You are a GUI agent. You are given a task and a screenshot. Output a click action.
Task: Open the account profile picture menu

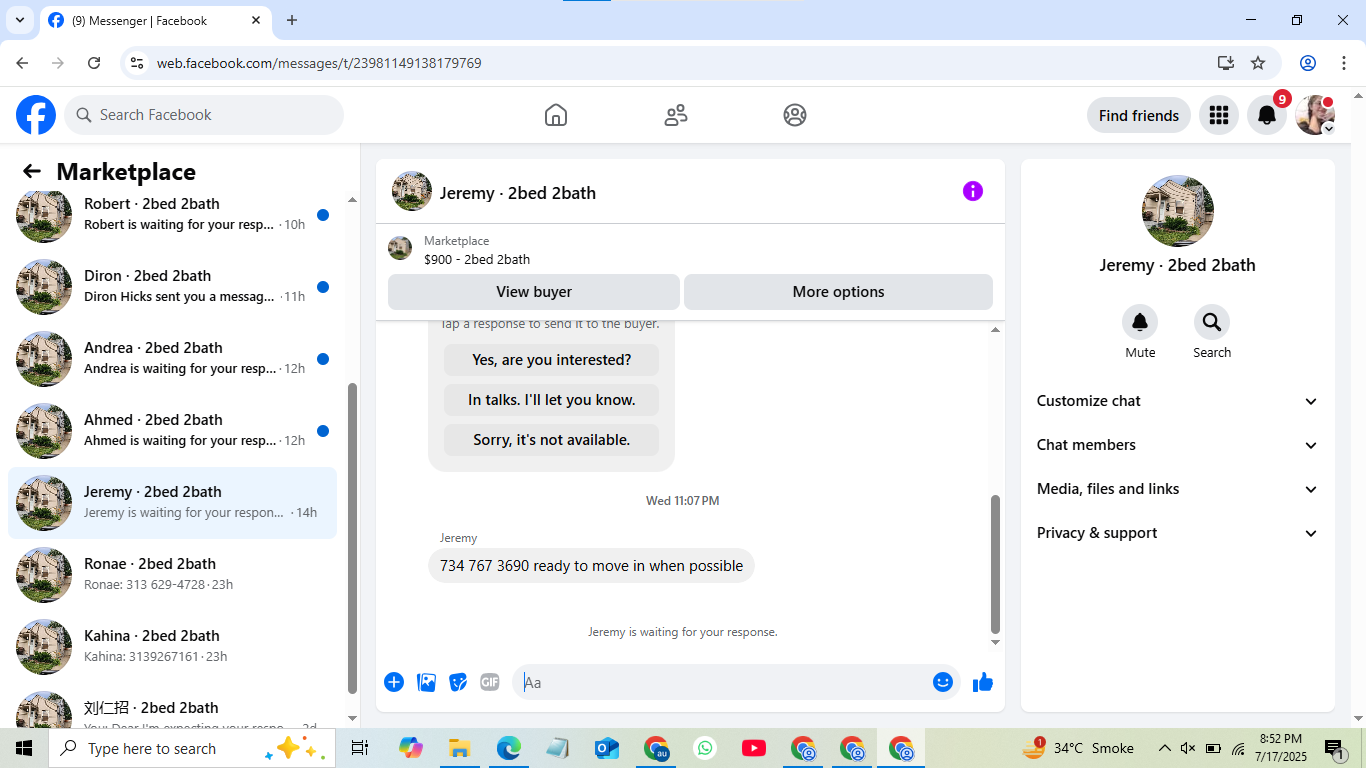[1315, 115]
